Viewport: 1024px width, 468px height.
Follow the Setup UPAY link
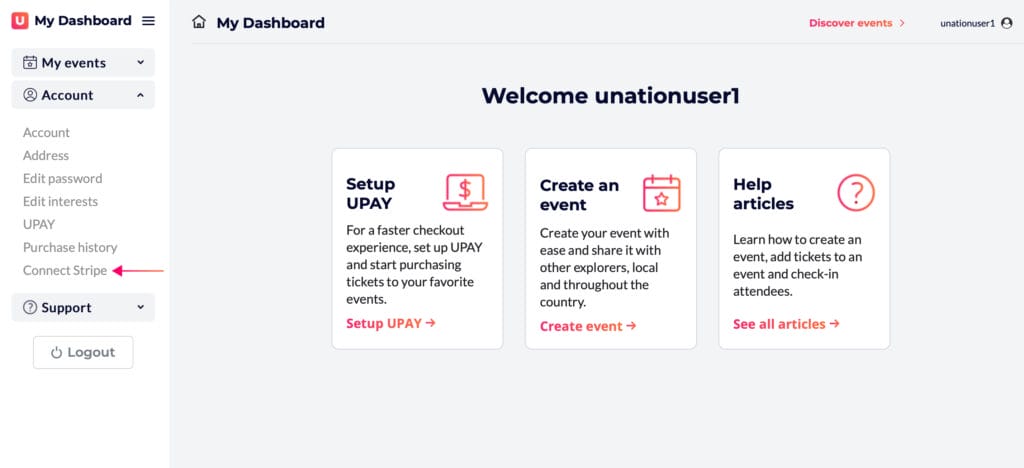[391, 323]
